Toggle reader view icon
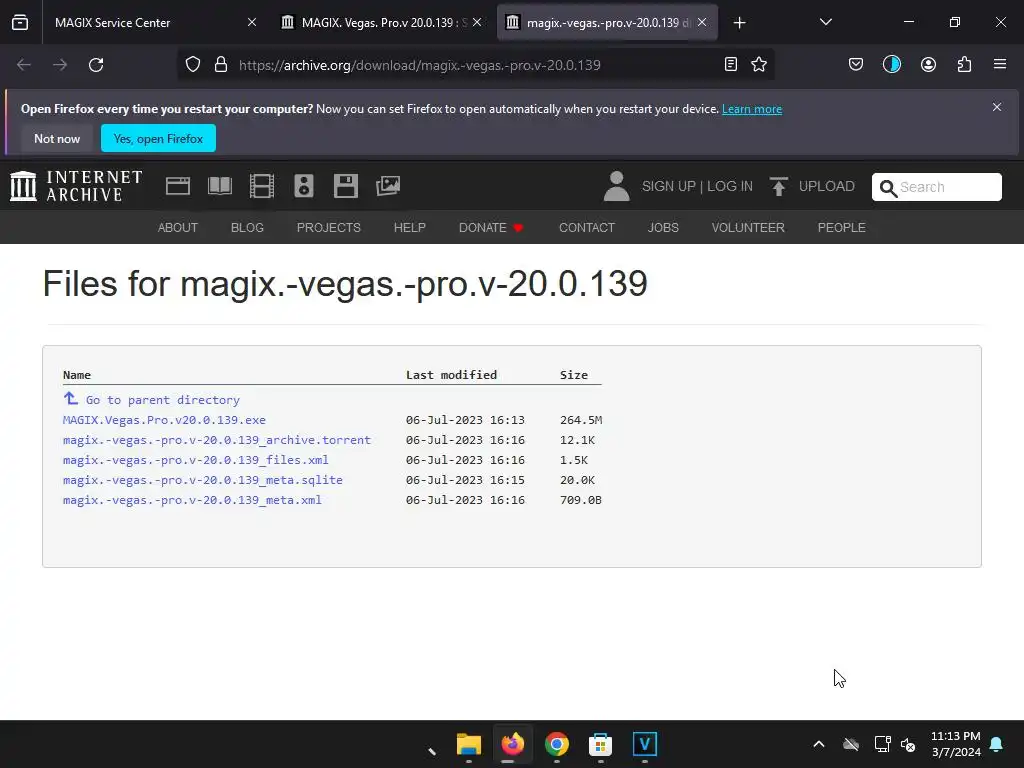Viewport: 1024px width, 768px height. pos(731,64)
